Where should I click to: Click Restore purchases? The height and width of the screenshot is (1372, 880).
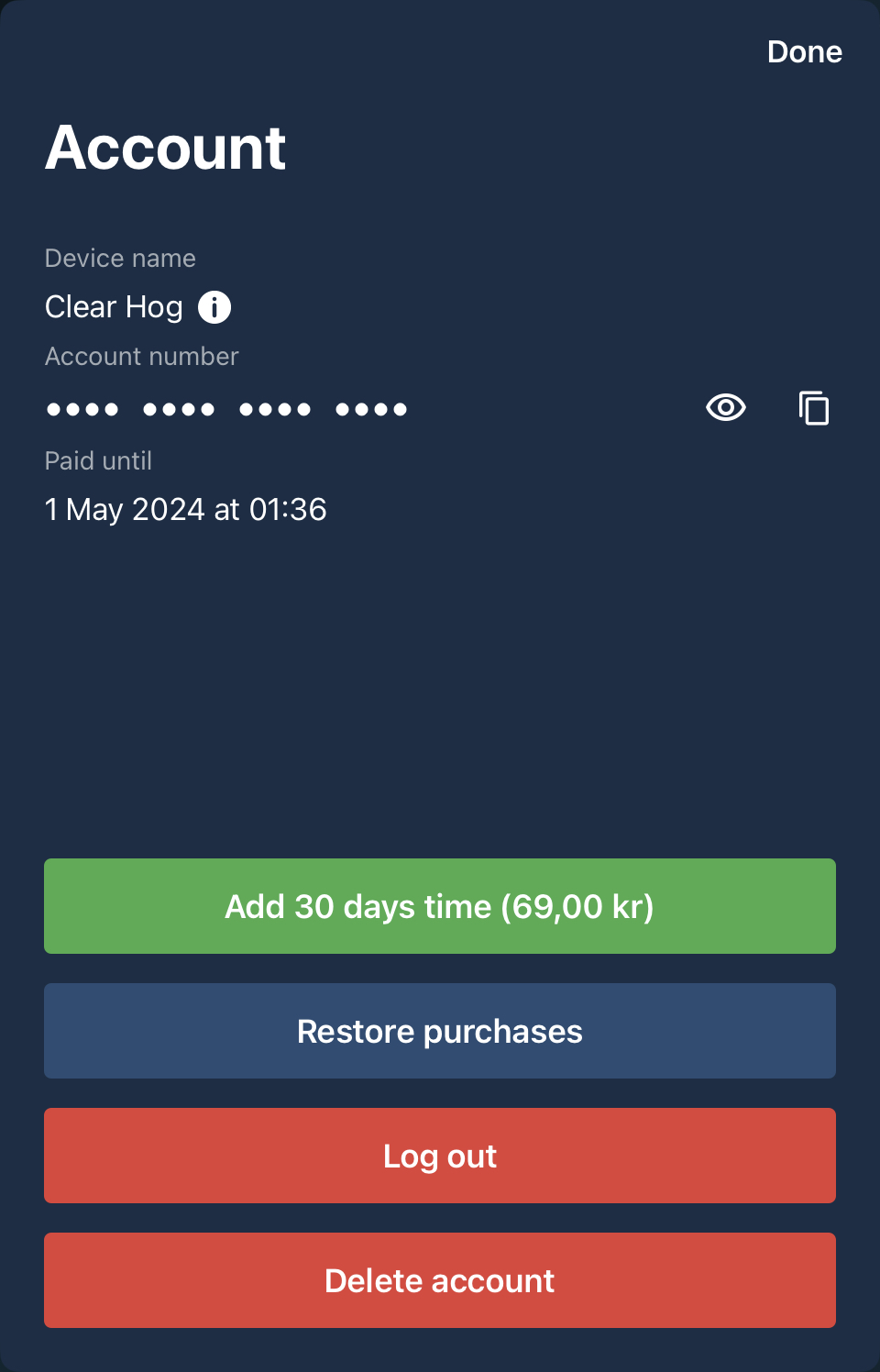tap(440, 1031)
